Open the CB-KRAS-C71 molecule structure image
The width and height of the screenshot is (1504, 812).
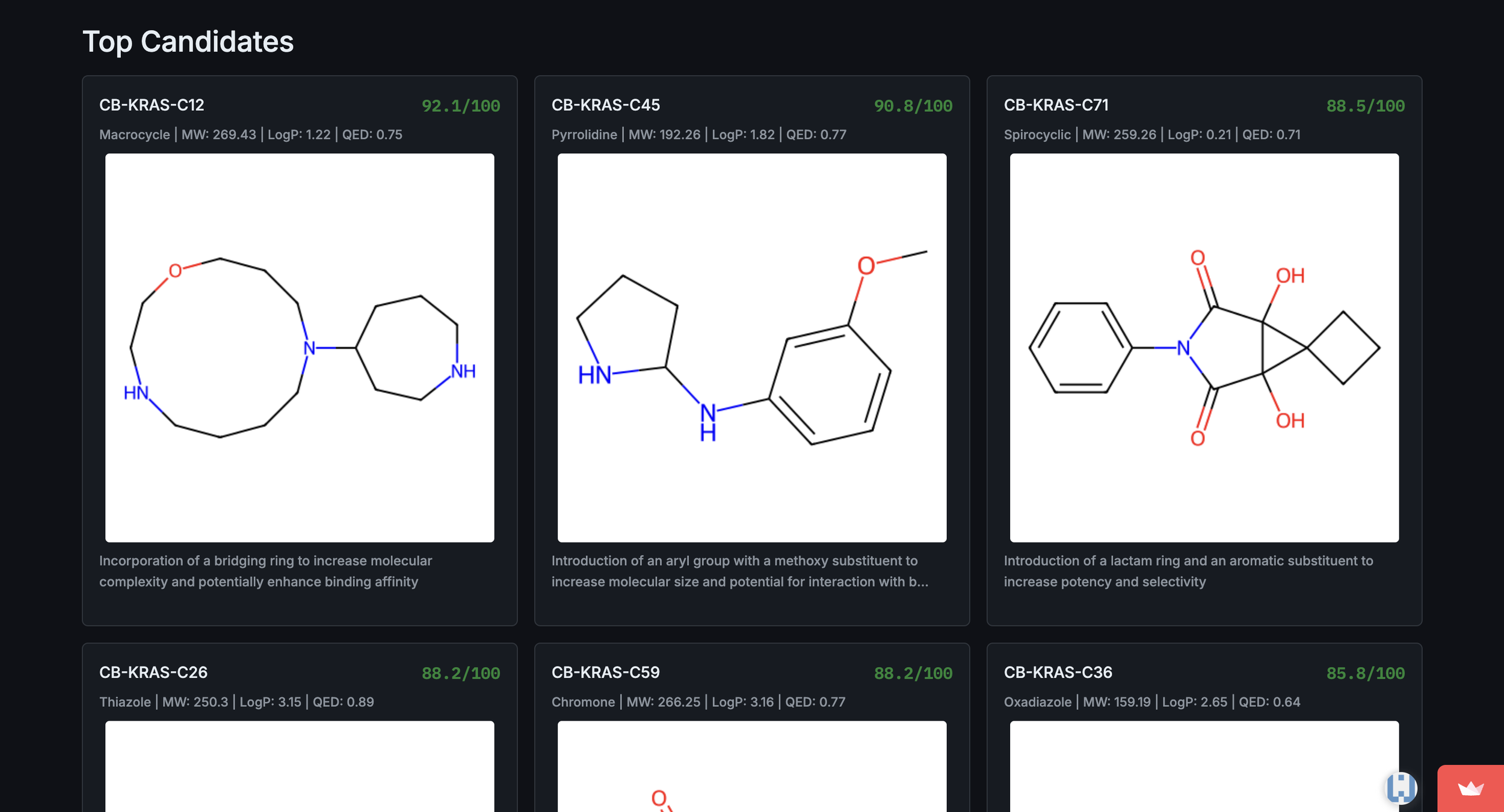point(1204,348)
